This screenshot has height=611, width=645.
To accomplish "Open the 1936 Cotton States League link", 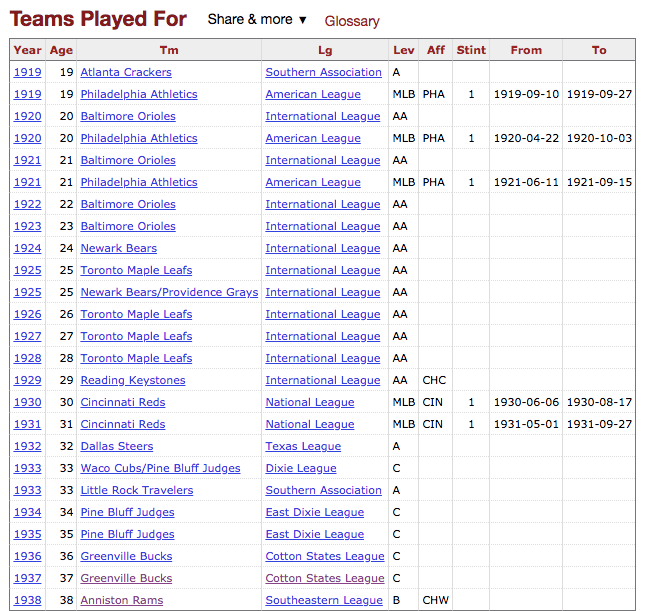I will pos(325,556).
